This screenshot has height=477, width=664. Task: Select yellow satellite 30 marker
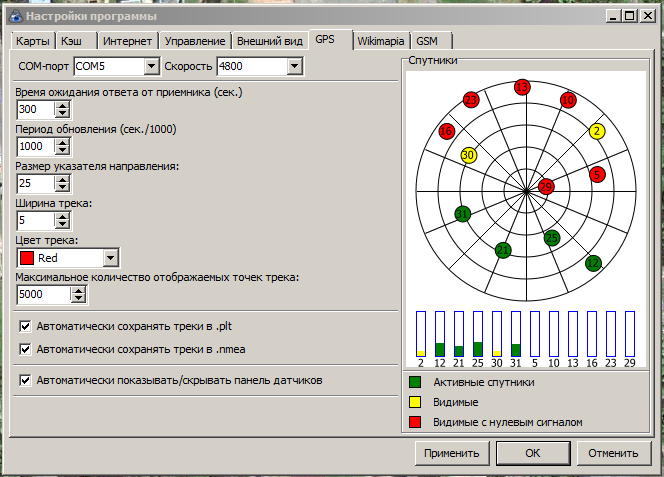[x=468, y=155]
